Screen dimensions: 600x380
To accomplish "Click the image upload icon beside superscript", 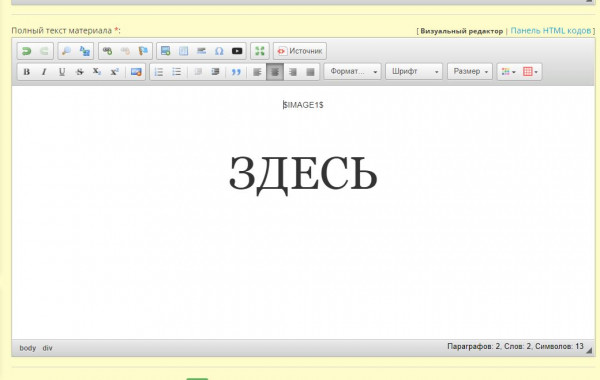I will coord(136,72).
